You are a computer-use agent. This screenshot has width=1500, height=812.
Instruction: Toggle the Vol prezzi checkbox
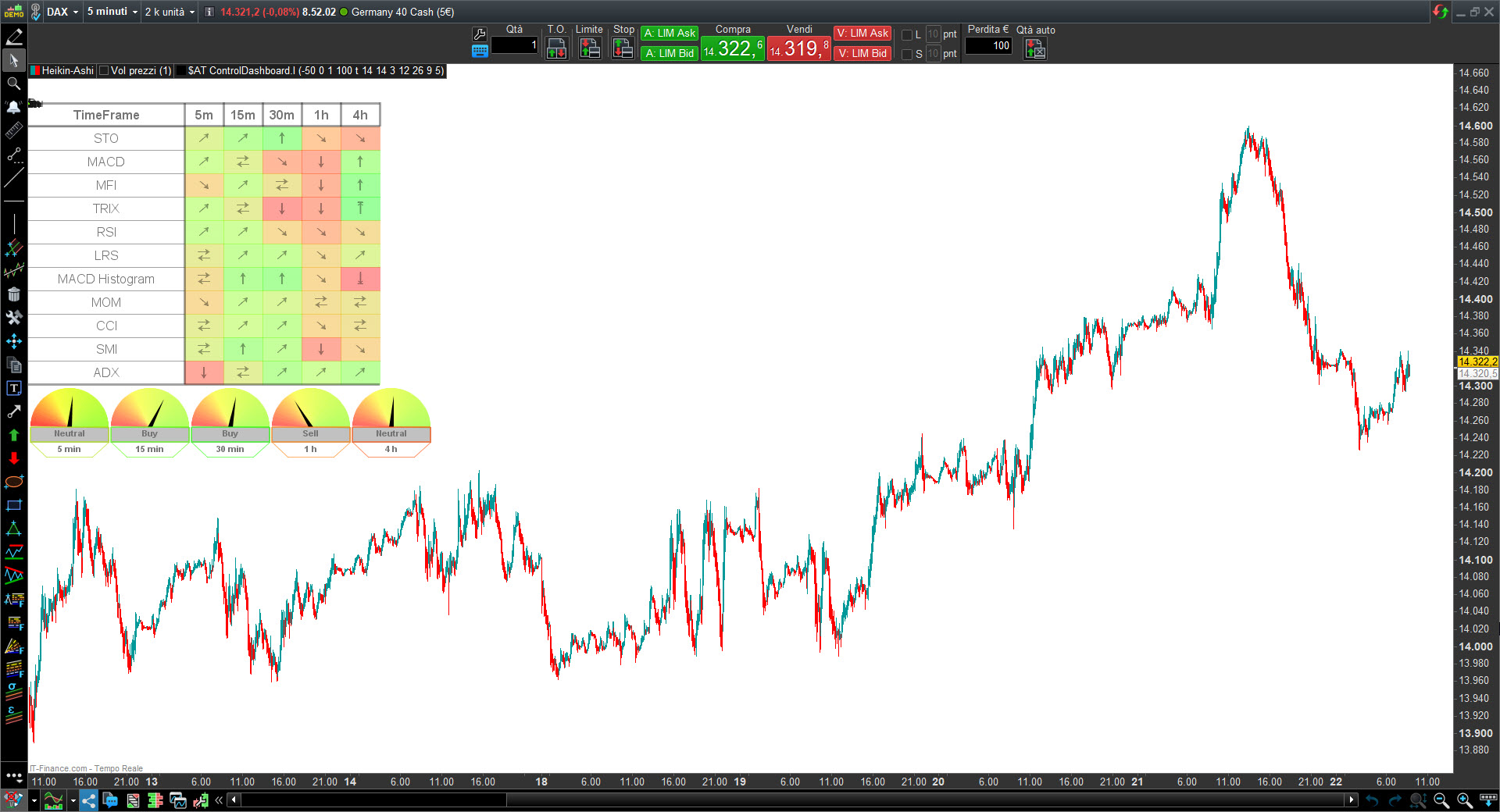[105, 70]
